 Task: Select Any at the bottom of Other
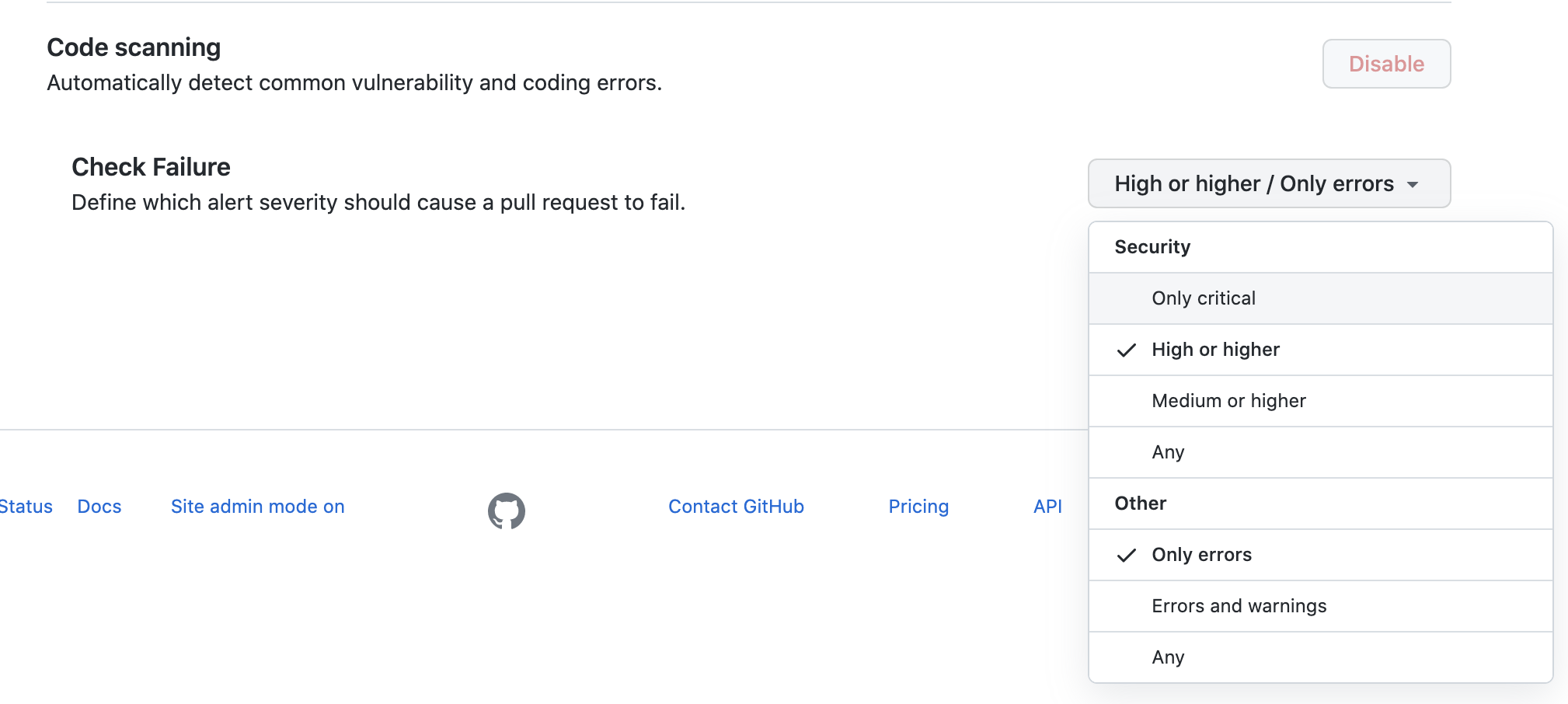pyautogui.click(x=1167, y=657)
